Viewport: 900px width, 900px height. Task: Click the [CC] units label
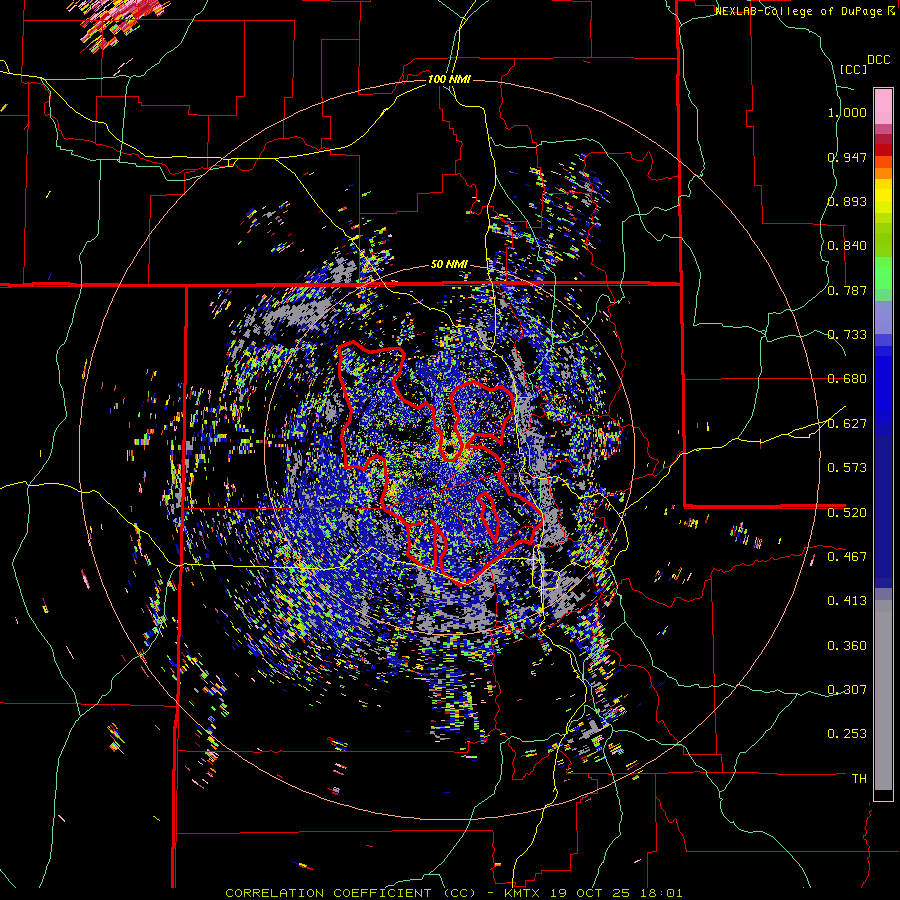click(854, 69)
